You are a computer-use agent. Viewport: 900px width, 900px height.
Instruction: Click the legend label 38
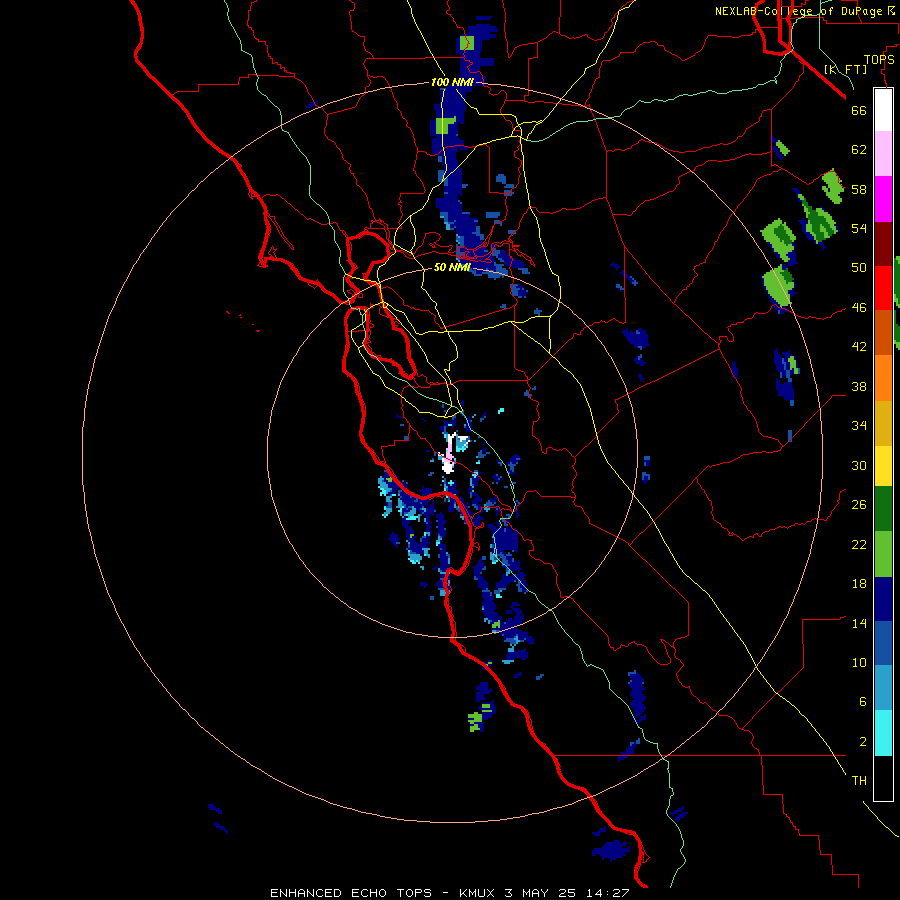(x=859, y=386)
